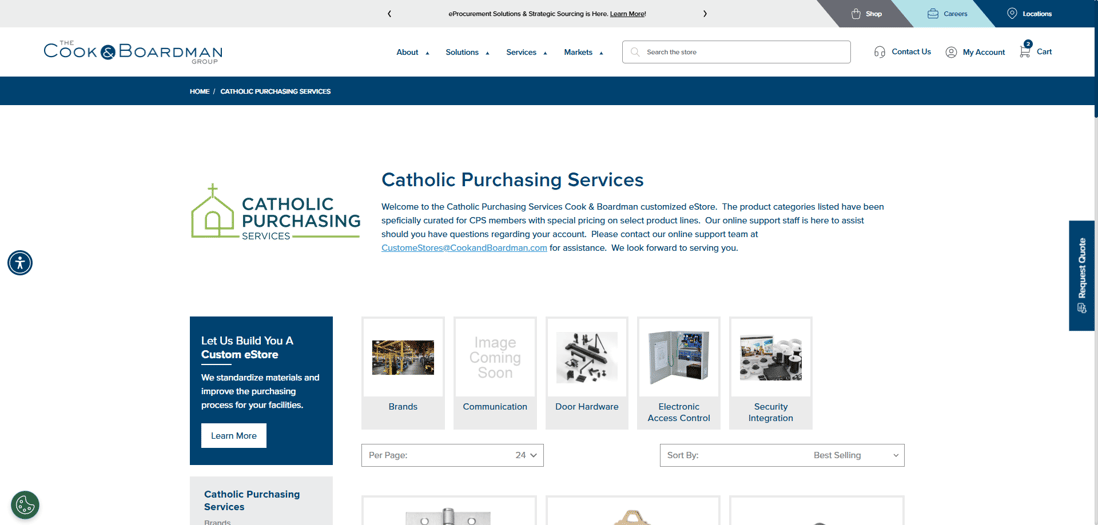Click the My Account user icon
The image size is (1098, 525).
(951, 52)
